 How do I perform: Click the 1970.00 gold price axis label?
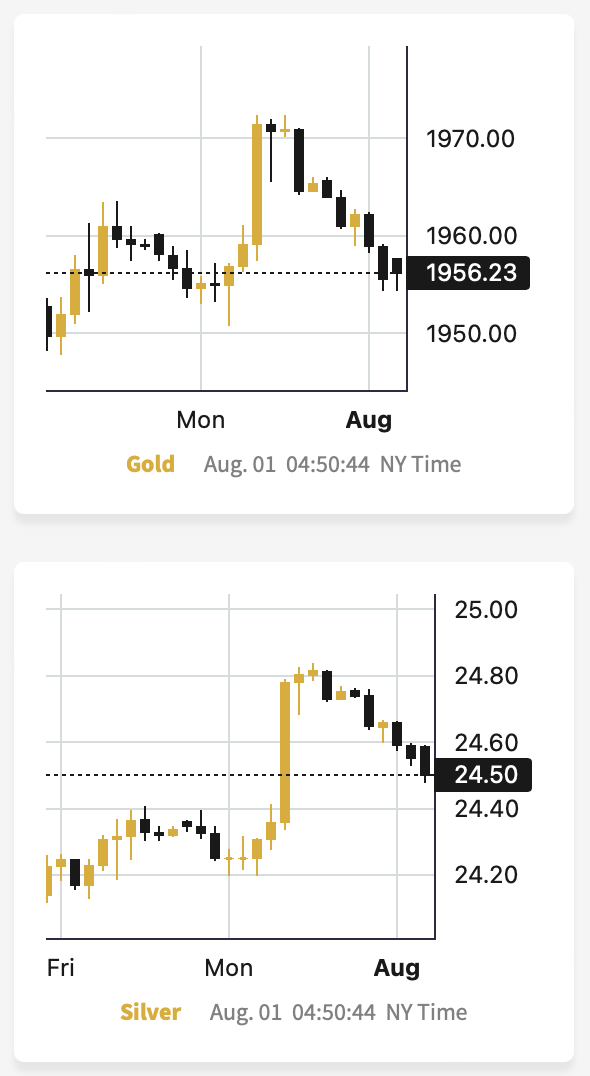pyautogui.click(x=471, y=139)
